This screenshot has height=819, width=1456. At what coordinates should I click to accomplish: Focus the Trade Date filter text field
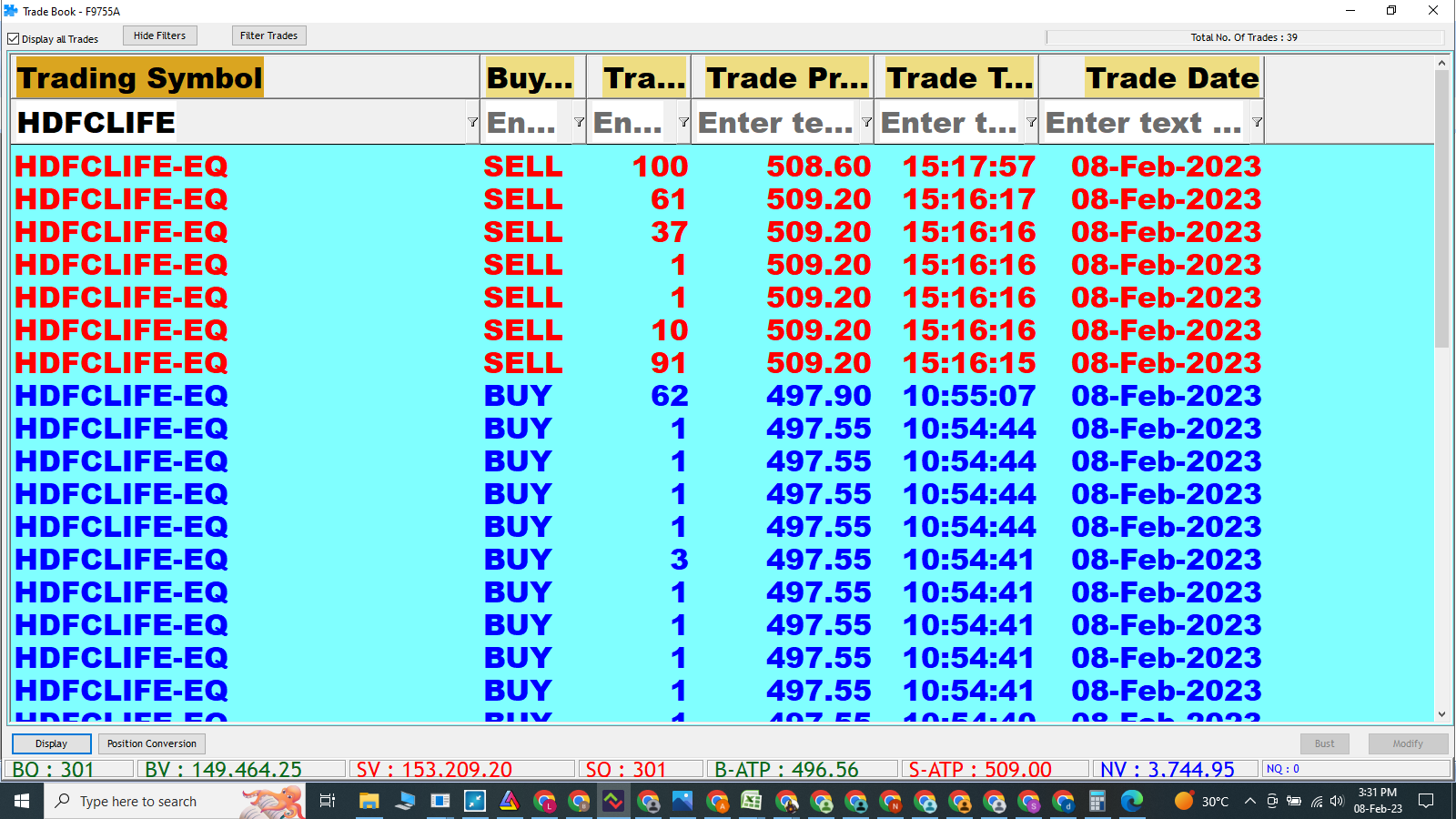click(x=1145, y=122)
